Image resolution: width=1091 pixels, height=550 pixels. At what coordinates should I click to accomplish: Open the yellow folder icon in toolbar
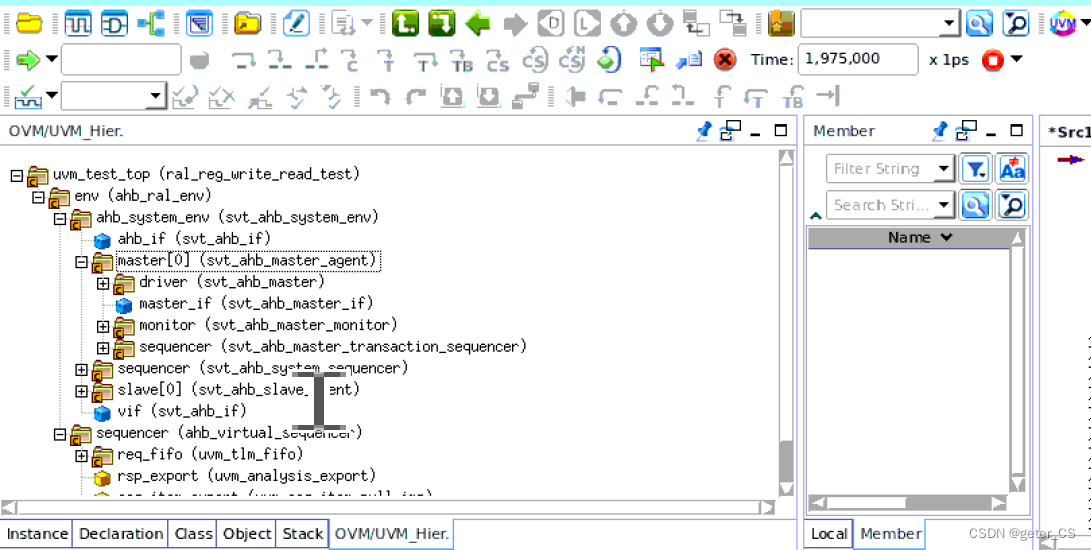point(29,24)
